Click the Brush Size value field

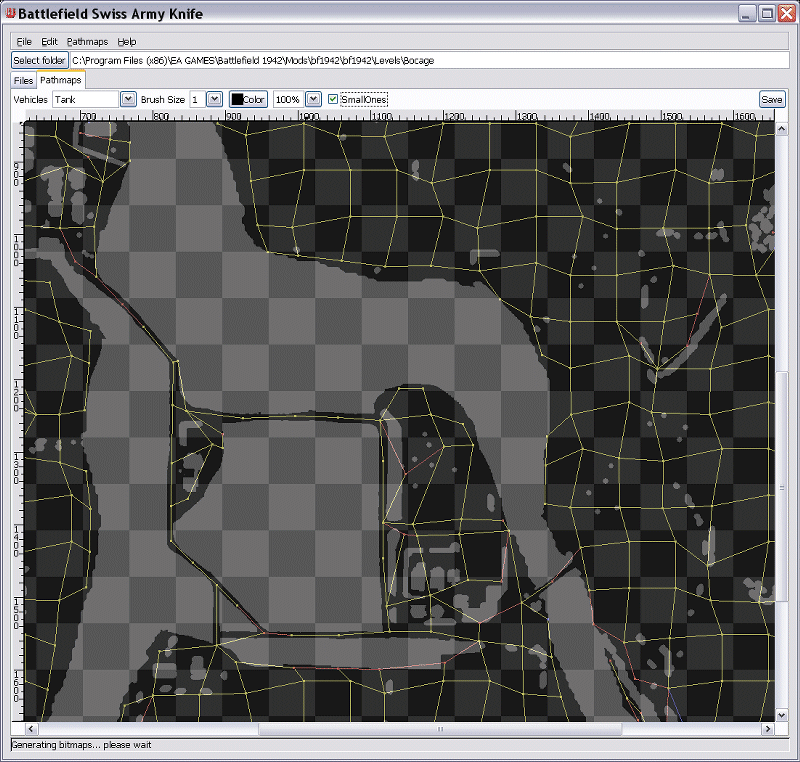(197, 99)
